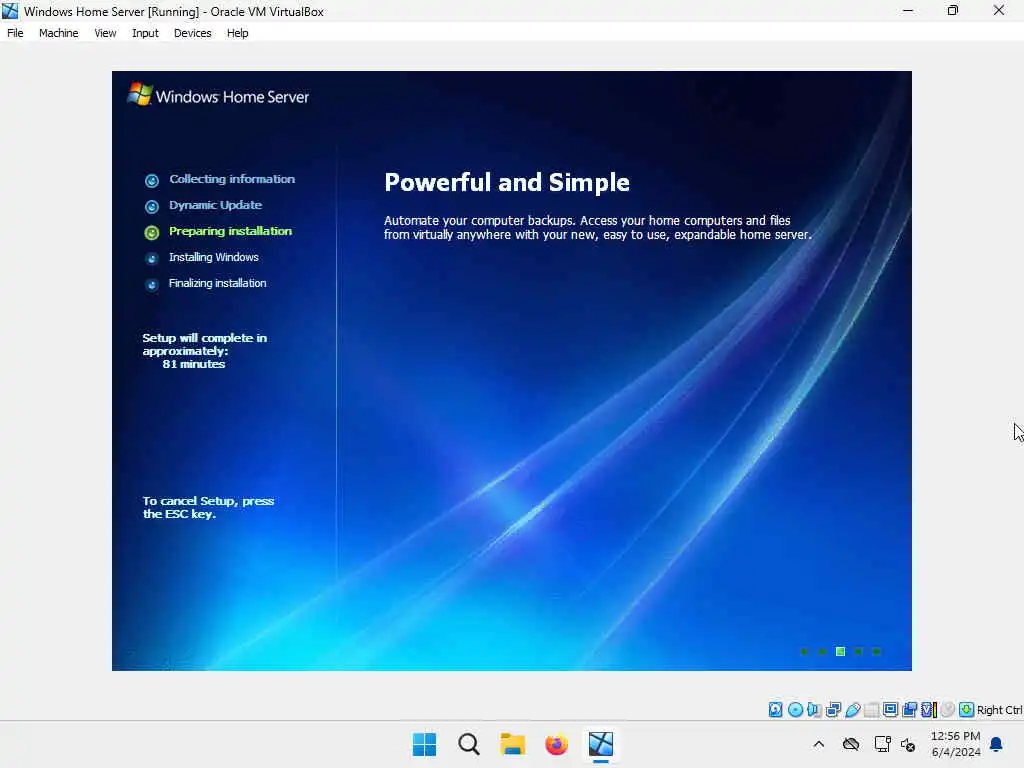This screenshot has height=768, width=1024.
Task: Click the processor virtualization V icon
Action: click(x=929, y=709)
